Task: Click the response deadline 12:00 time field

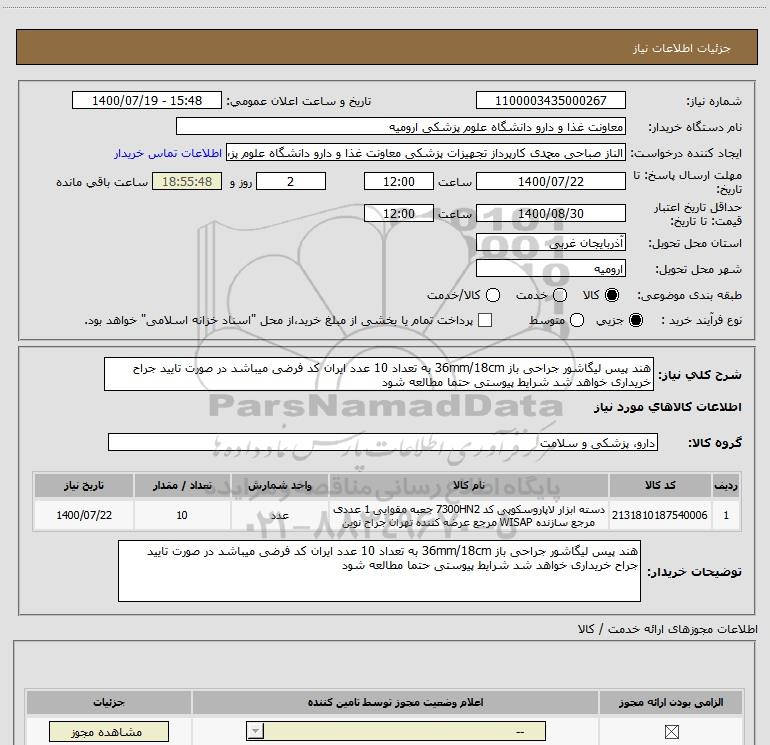Action: (x=399, y=181)
